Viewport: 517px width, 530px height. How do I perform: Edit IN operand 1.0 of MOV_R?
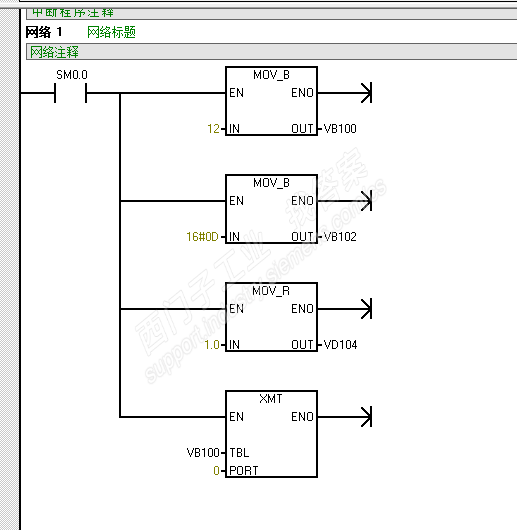[x=212, y=345]
